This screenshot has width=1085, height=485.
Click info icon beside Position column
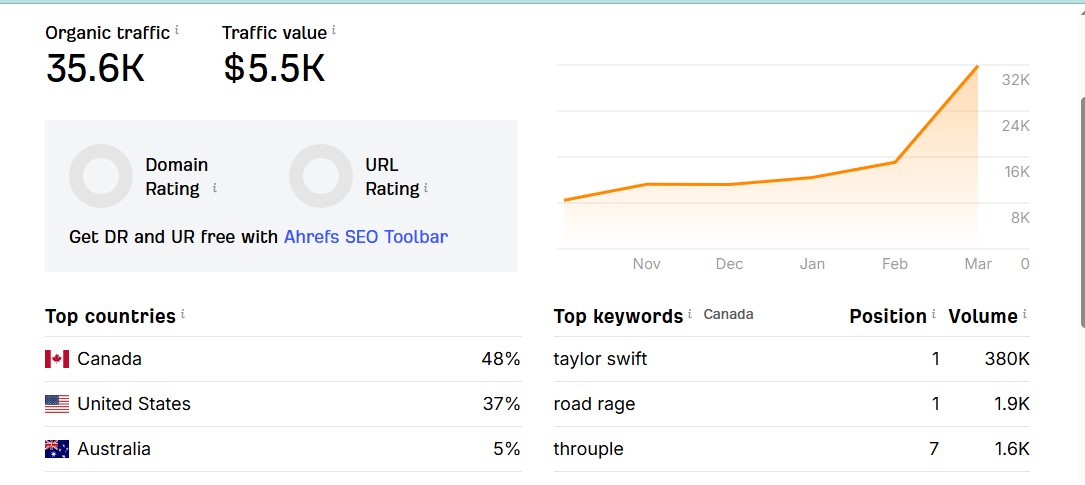tap(934, 314)
